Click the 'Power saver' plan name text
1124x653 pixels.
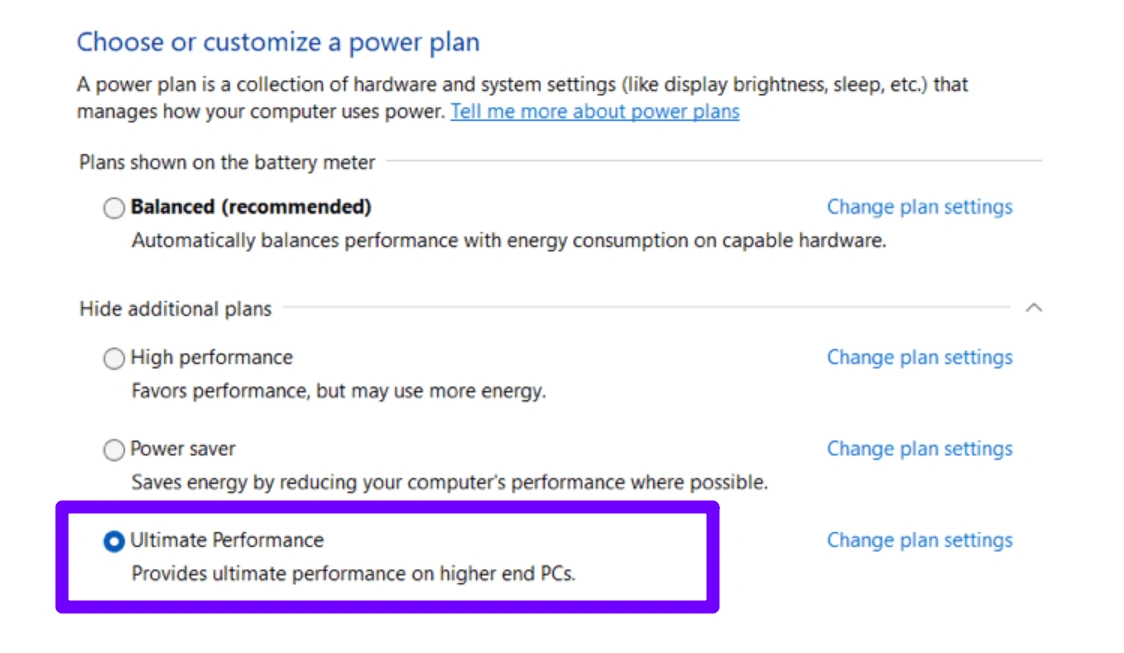[x=183, y=449]
